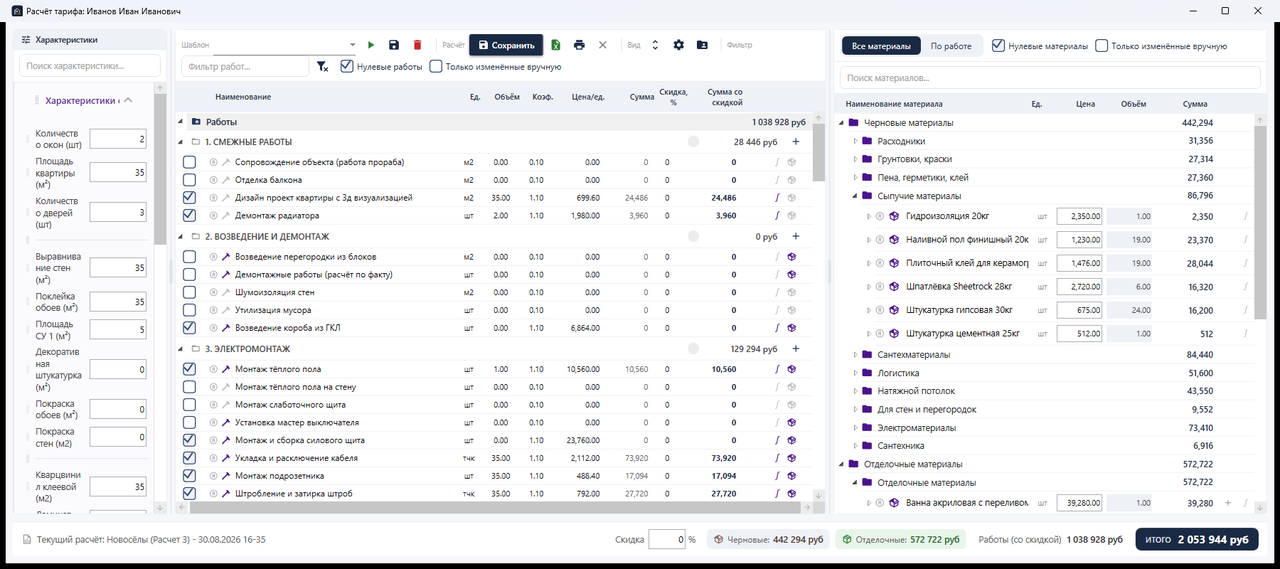This screenshot has width=1280, height=569.
Task: Enable Только изменённые вручную for materials
Action: (1102, 46)
